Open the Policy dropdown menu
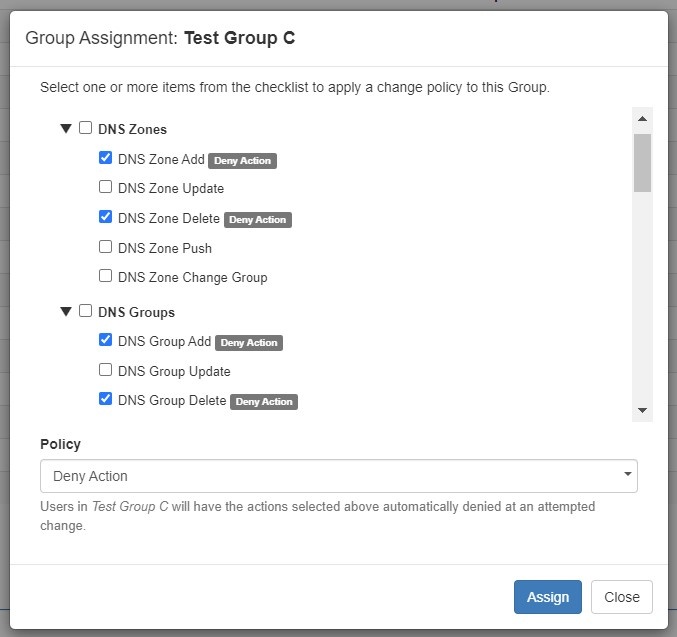 pos(338,476)
